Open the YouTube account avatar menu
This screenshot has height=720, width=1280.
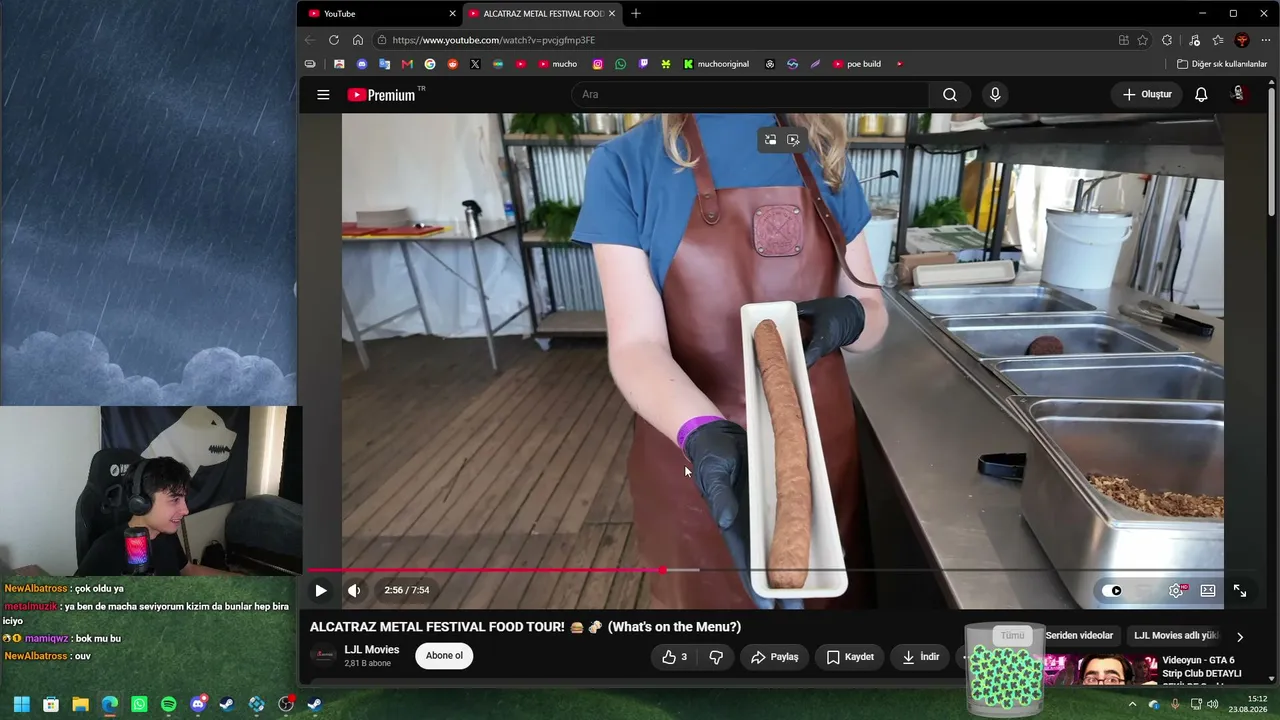(x=1238, y=94)
